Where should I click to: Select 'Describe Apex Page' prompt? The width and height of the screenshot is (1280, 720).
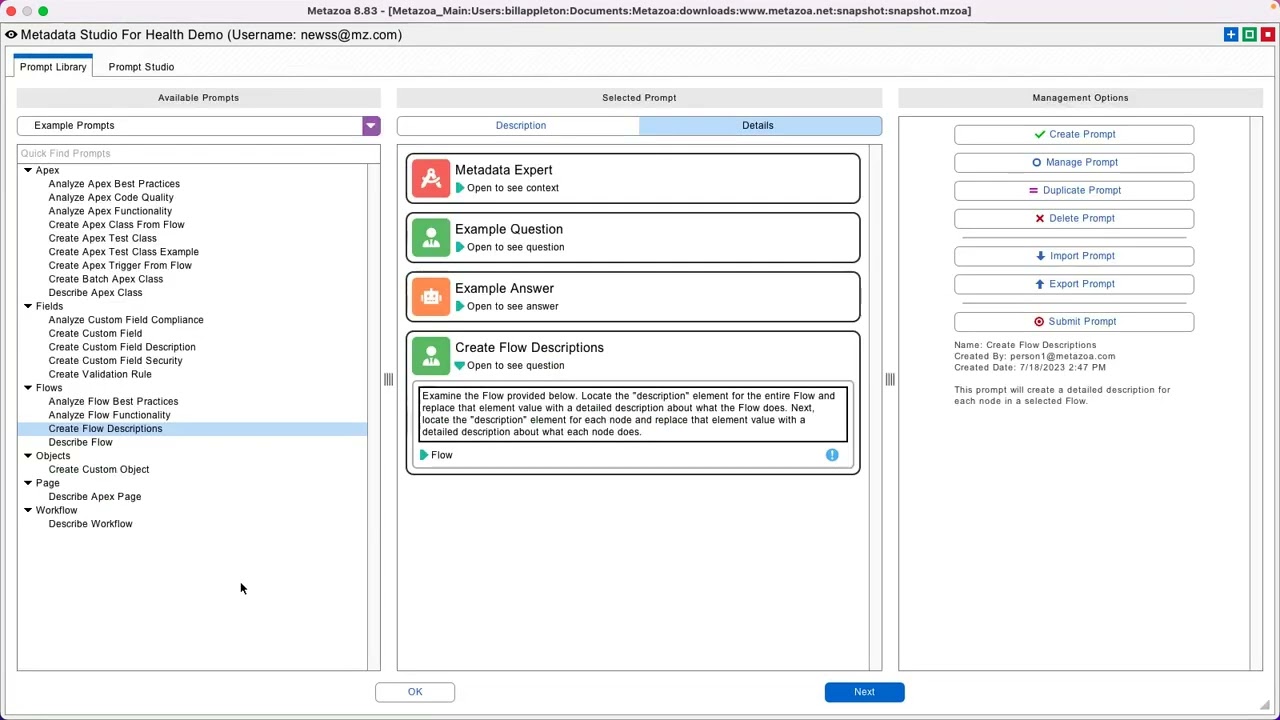[x=94, y=497]
